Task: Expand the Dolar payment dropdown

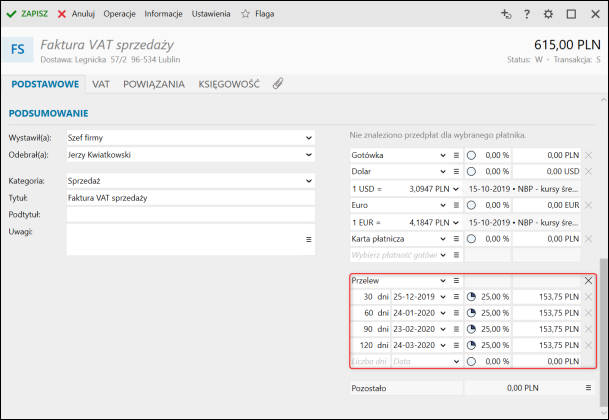Action: pos(443,171)
